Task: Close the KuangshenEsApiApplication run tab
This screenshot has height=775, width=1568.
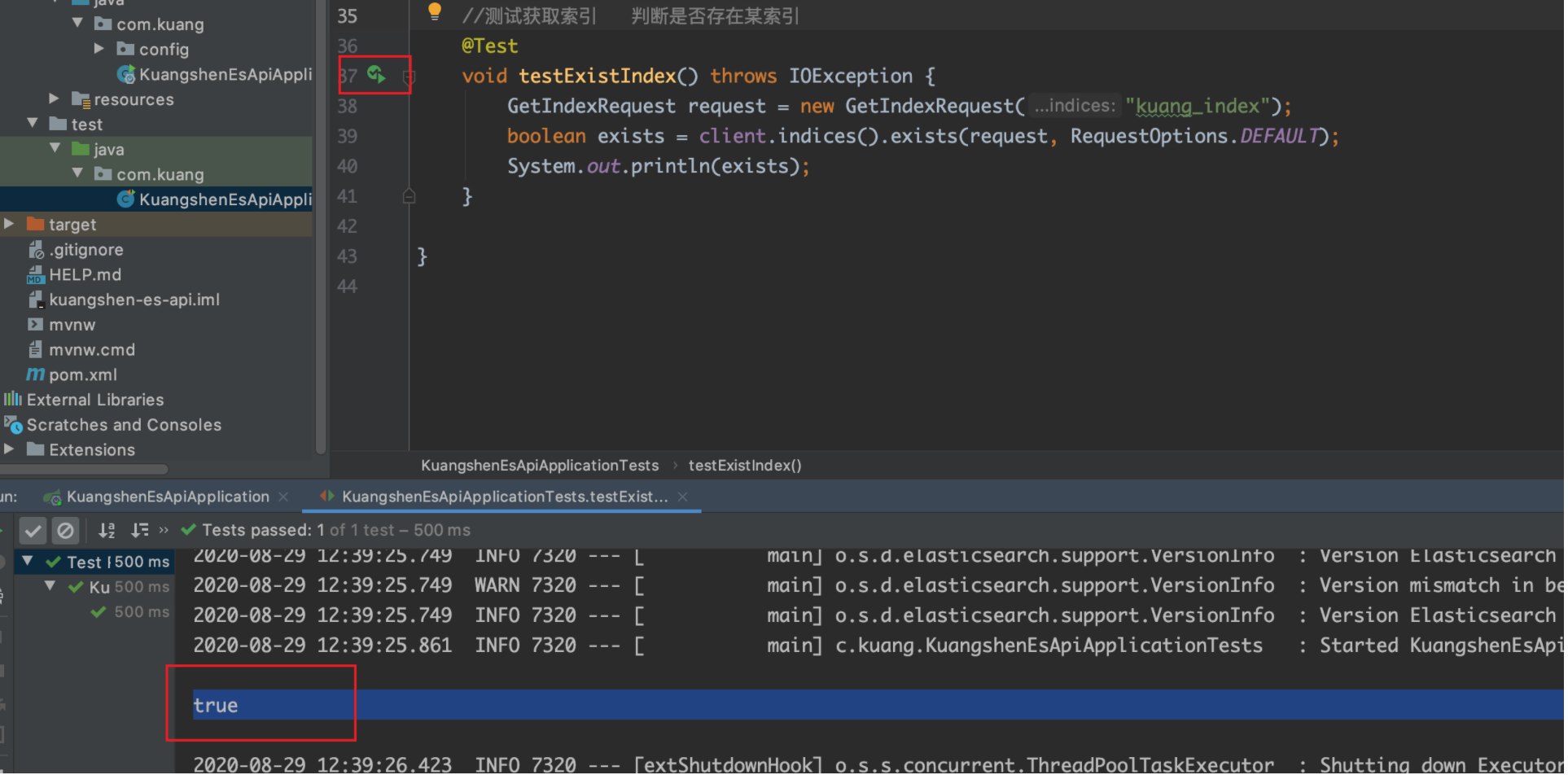Action: 283,497
